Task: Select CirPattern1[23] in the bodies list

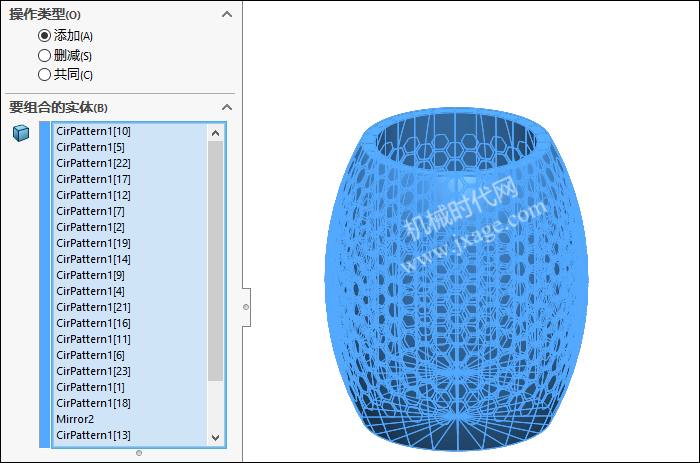Action: click(x=130, y=371)
